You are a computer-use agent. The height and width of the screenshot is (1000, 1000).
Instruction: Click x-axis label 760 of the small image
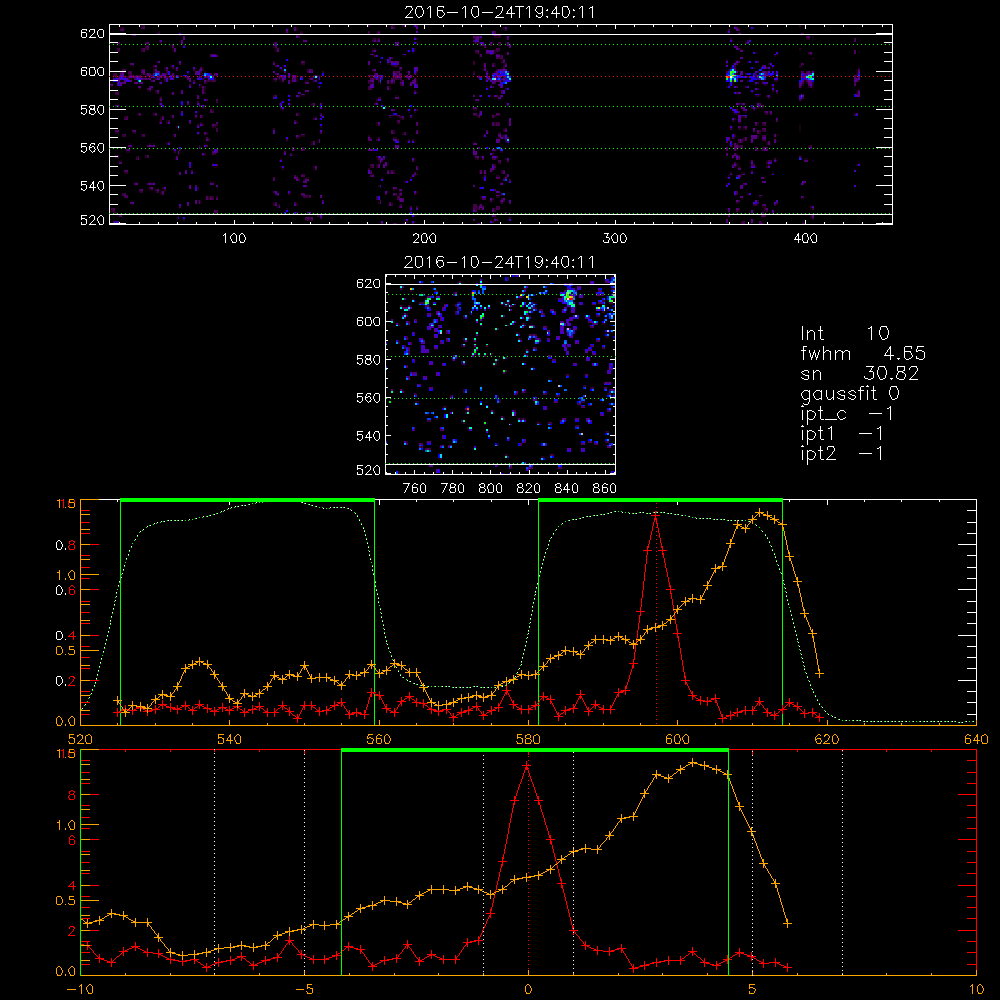(x=415, y=489)
